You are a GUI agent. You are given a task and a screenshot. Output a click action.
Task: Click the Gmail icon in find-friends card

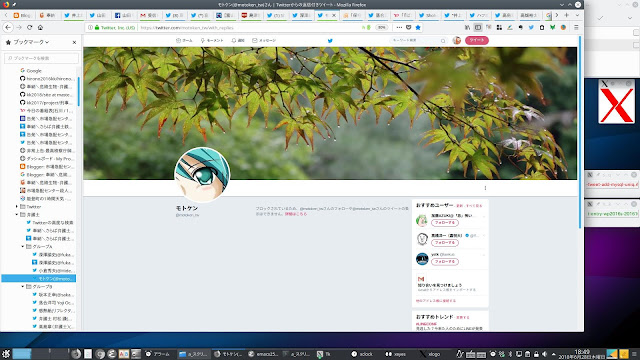tap(421, 278)
